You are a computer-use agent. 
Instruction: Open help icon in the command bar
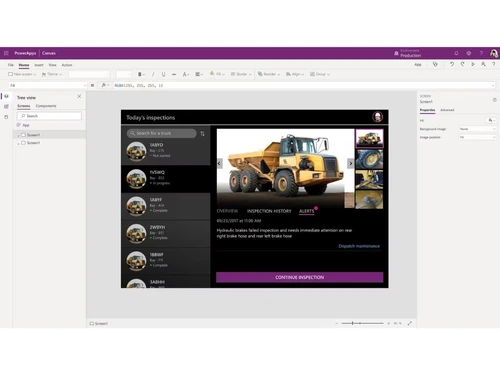[x=493, y=64]
